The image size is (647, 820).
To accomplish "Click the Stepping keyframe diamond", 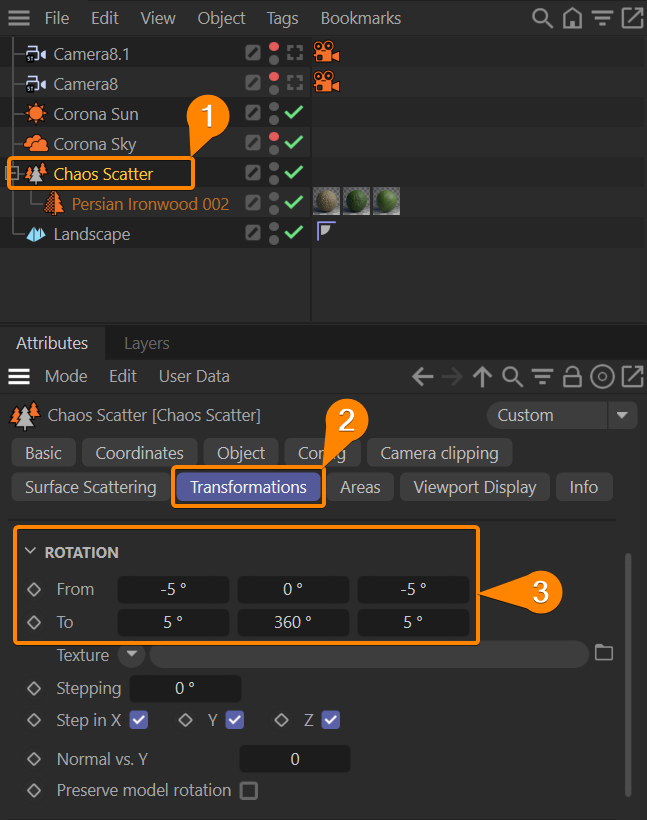I will coord(34,688).
